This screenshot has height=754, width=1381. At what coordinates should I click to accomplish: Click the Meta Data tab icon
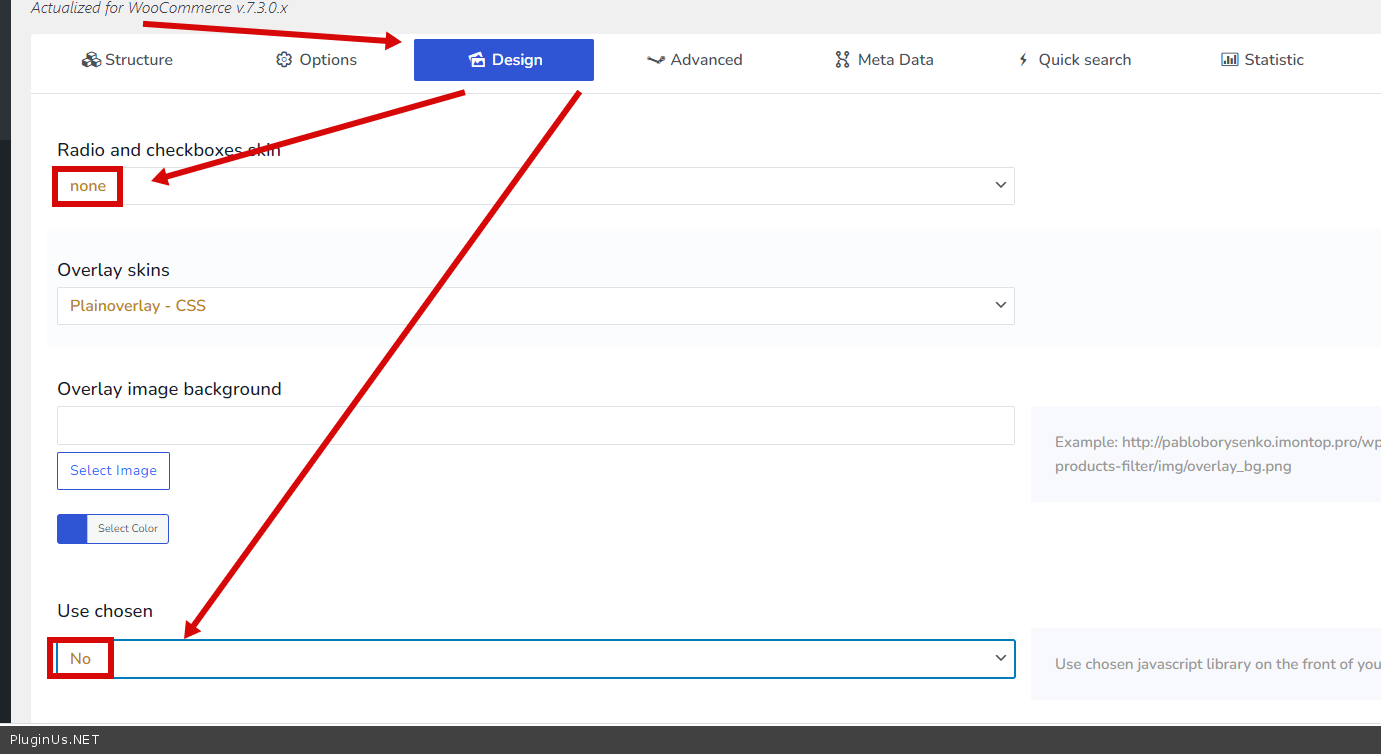click(x=842, y=60)
